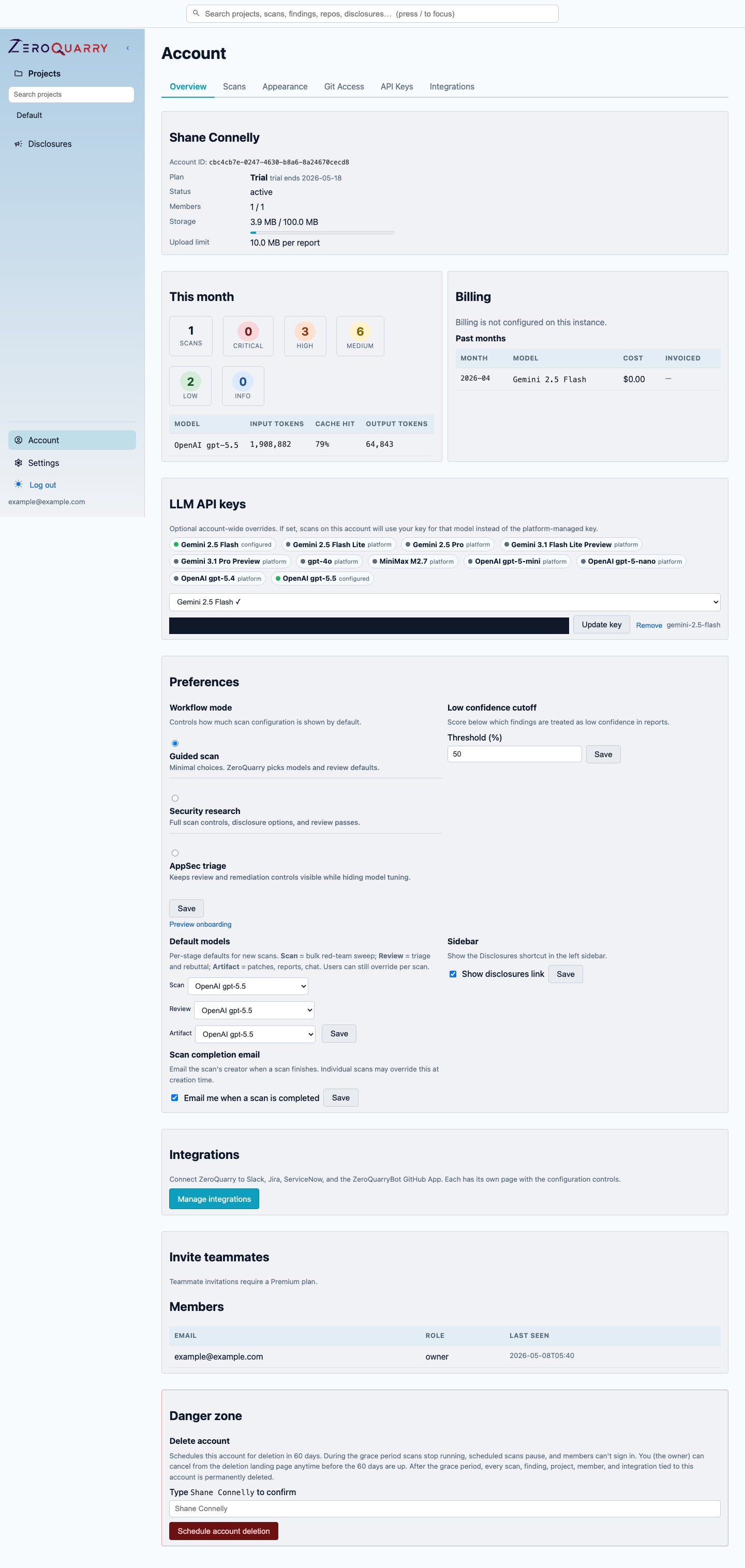745x1568 pixels.
Task: Click Schedule account deletion button
Action: pos(224,1531)
